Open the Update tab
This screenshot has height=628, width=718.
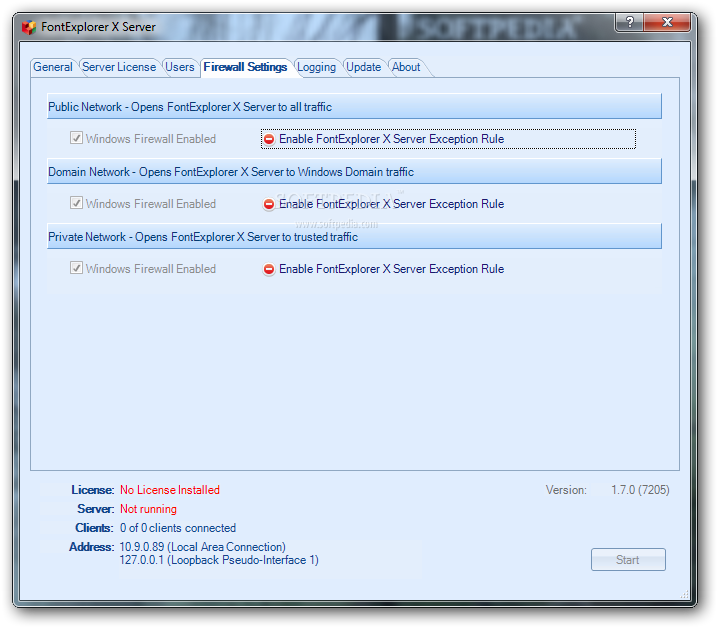[364, 67]
